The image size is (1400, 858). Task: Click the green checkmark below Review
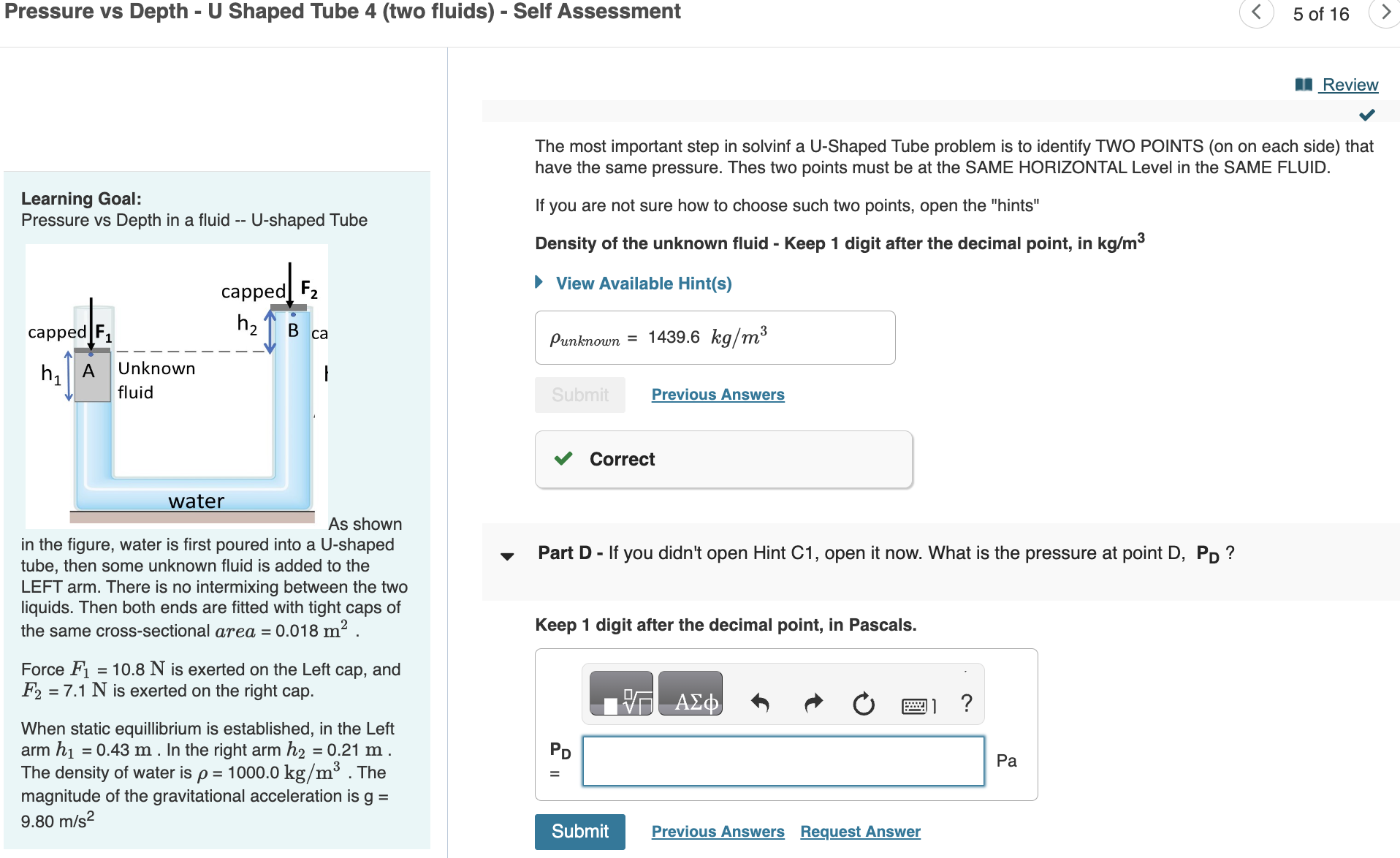pos(1366,114)
